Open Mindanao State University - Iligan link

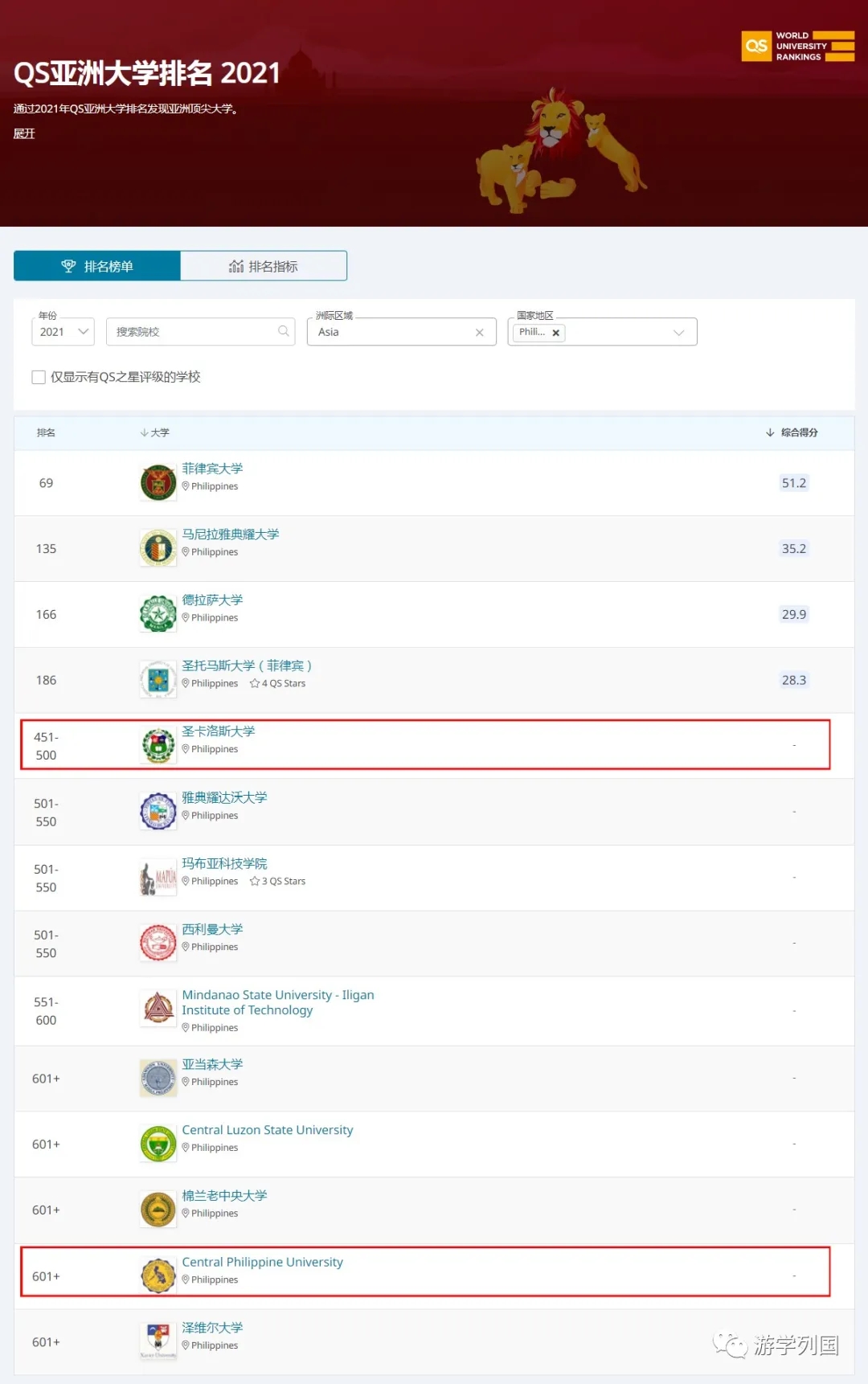tap(278, 1002)
